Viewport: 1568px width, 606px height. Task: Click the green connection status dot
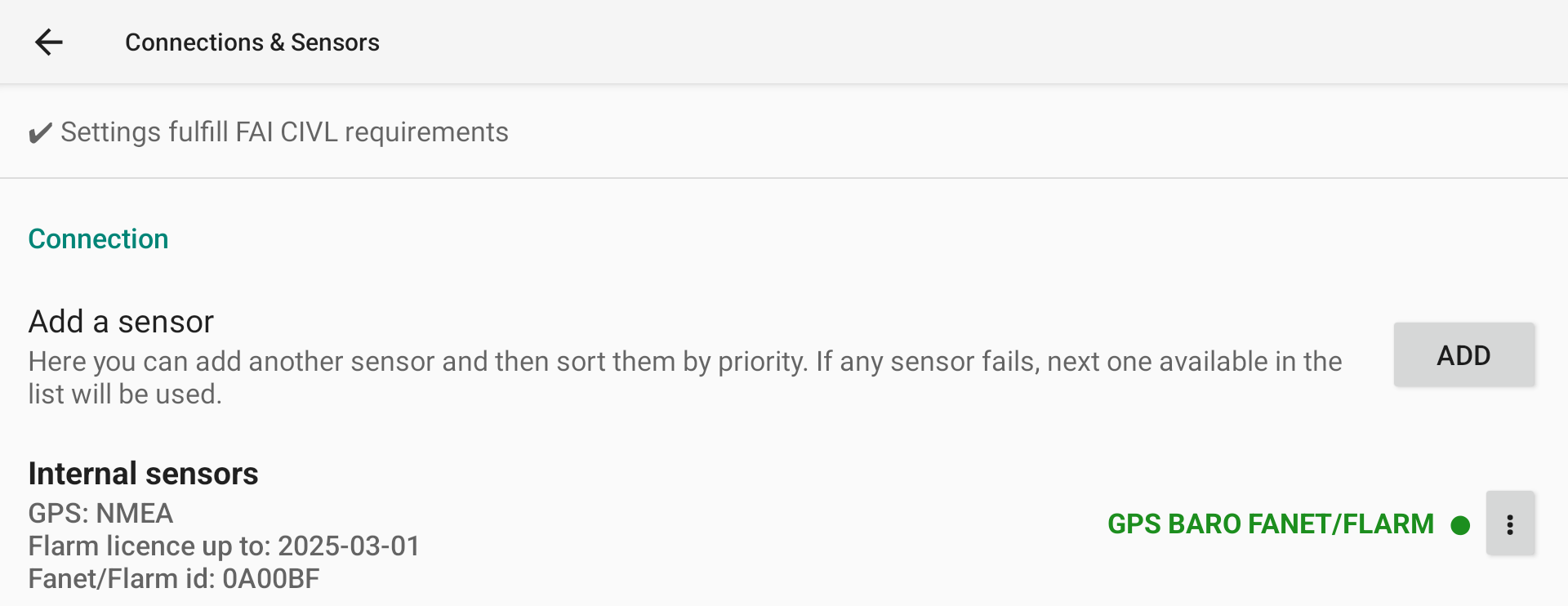coord(1460,524)
